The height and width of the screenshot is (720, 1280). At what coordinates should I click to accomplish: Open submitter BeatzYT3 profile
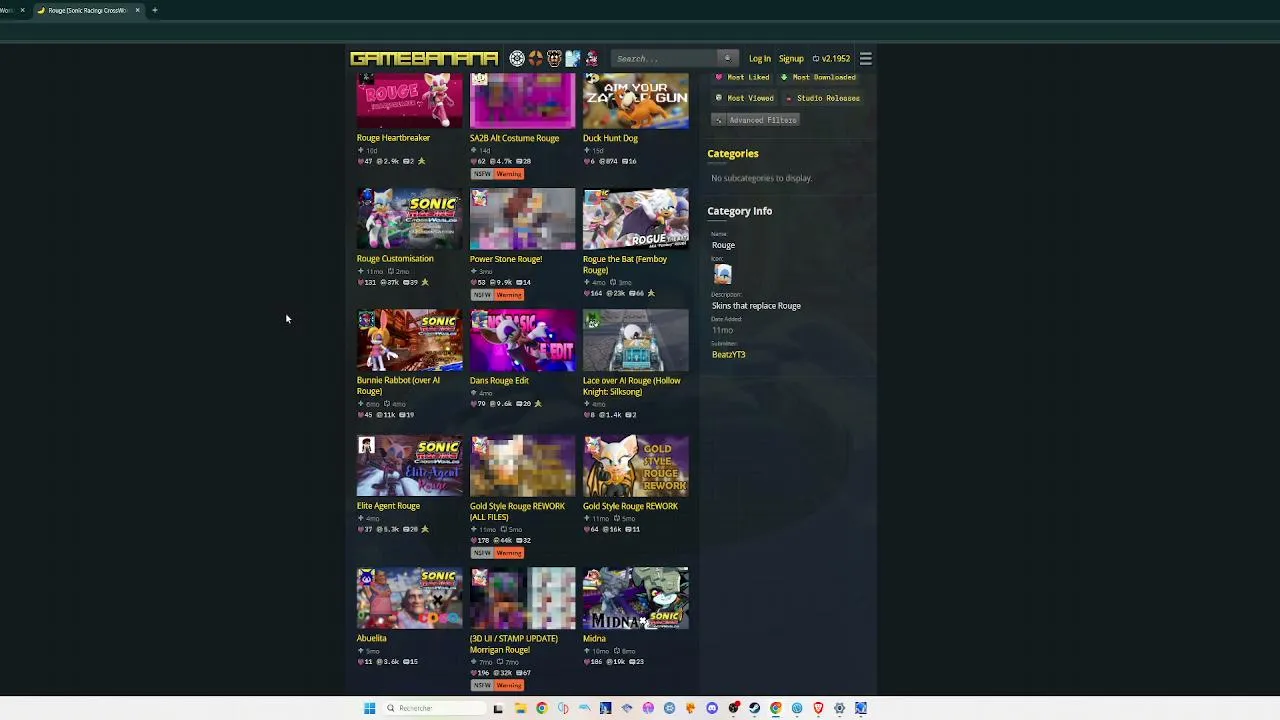point(728,354)
